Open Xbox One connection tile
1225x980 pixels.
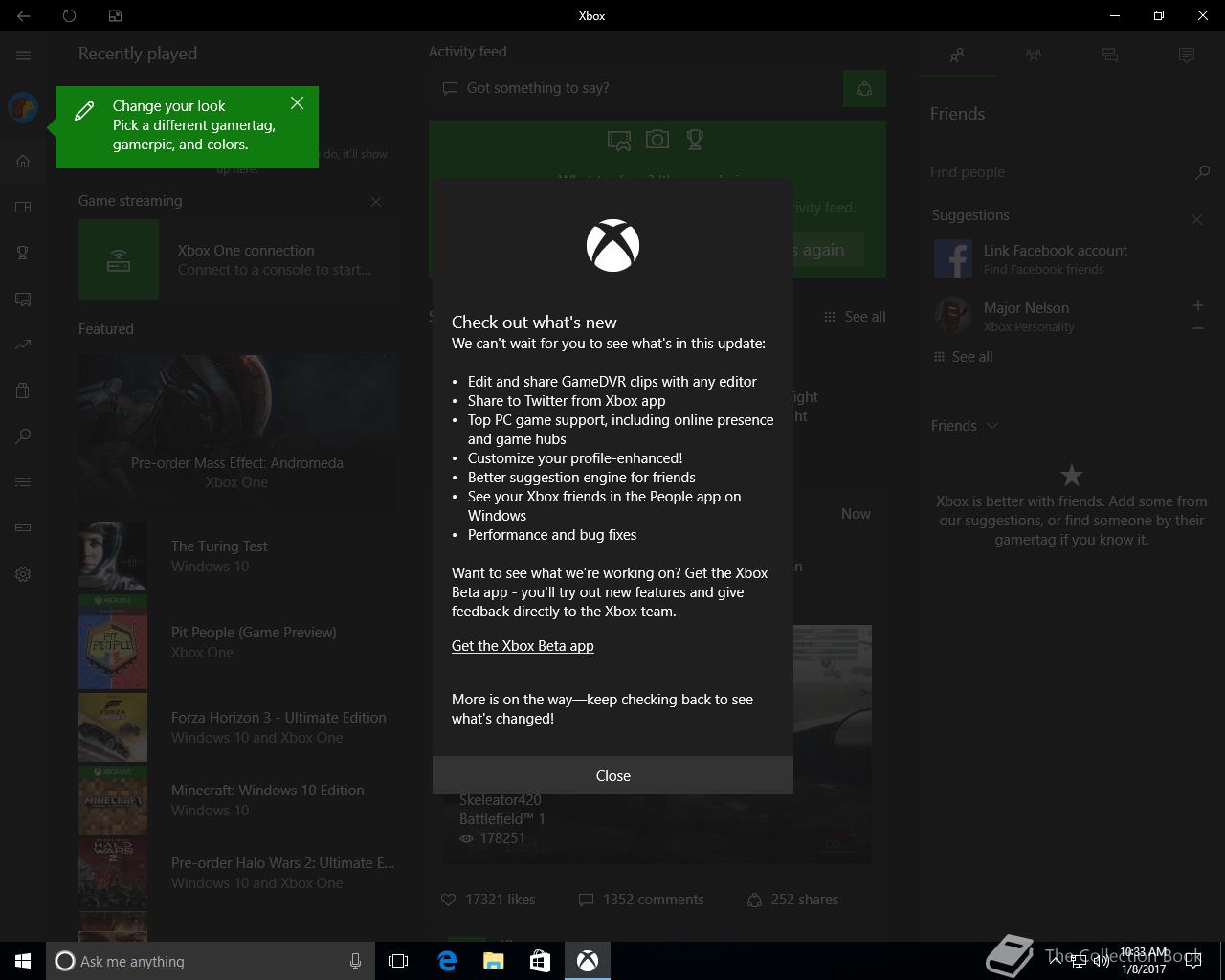pyautogui.click(x=237, y=259)
